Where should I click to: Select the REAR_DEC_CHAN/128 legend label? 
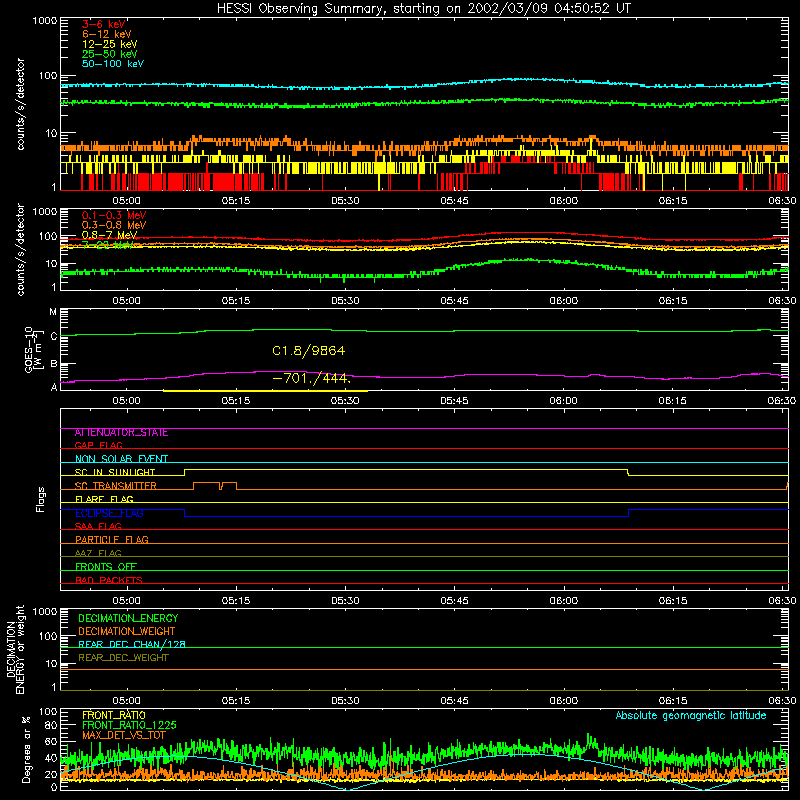pyautogui.click(x=132, y=645)
